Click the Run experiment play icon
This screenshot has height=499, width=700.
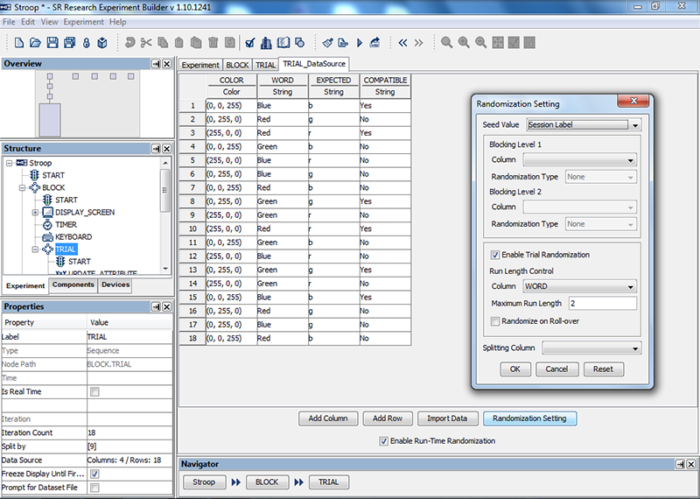[358, 43]
